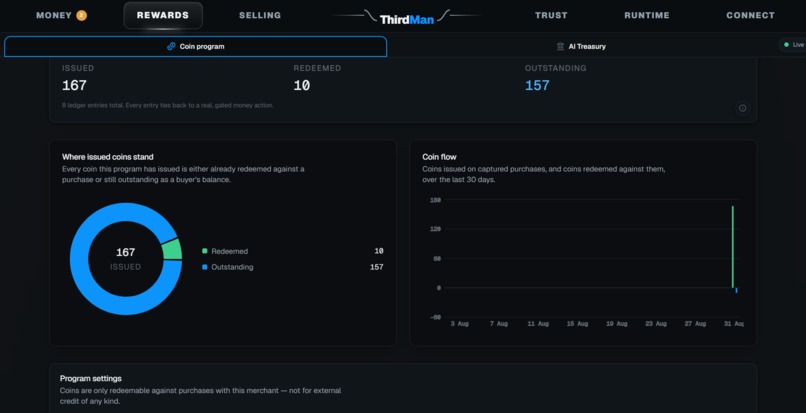Click the green Redeemed donut segment
The image size is (806, 413).
(172, 249)
